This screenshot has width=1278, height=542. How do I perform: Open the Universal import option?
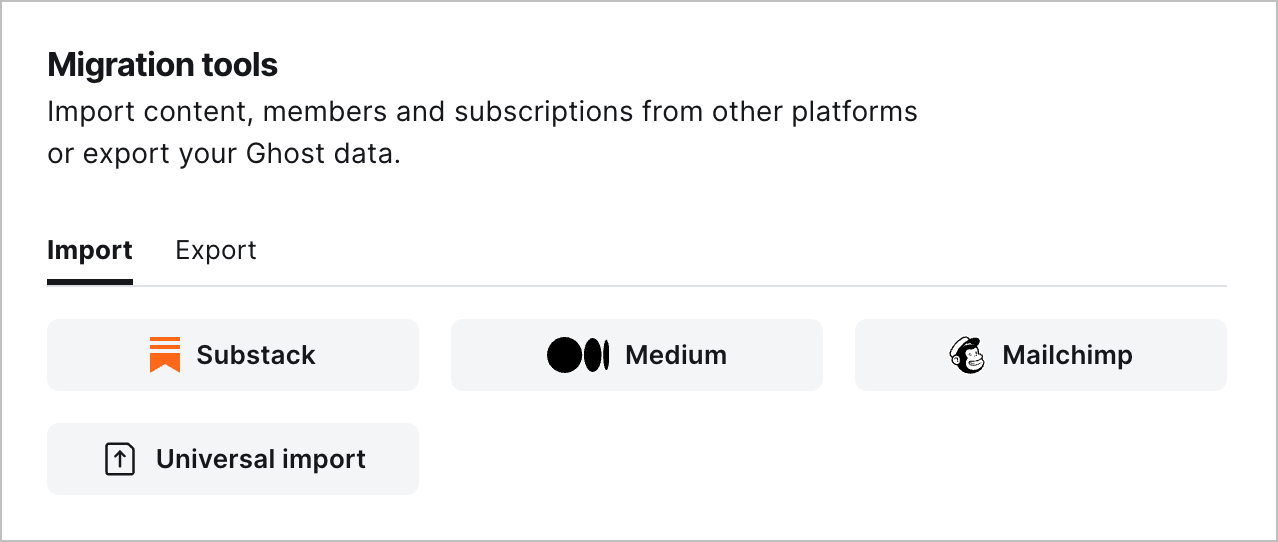tap(233, 459)
